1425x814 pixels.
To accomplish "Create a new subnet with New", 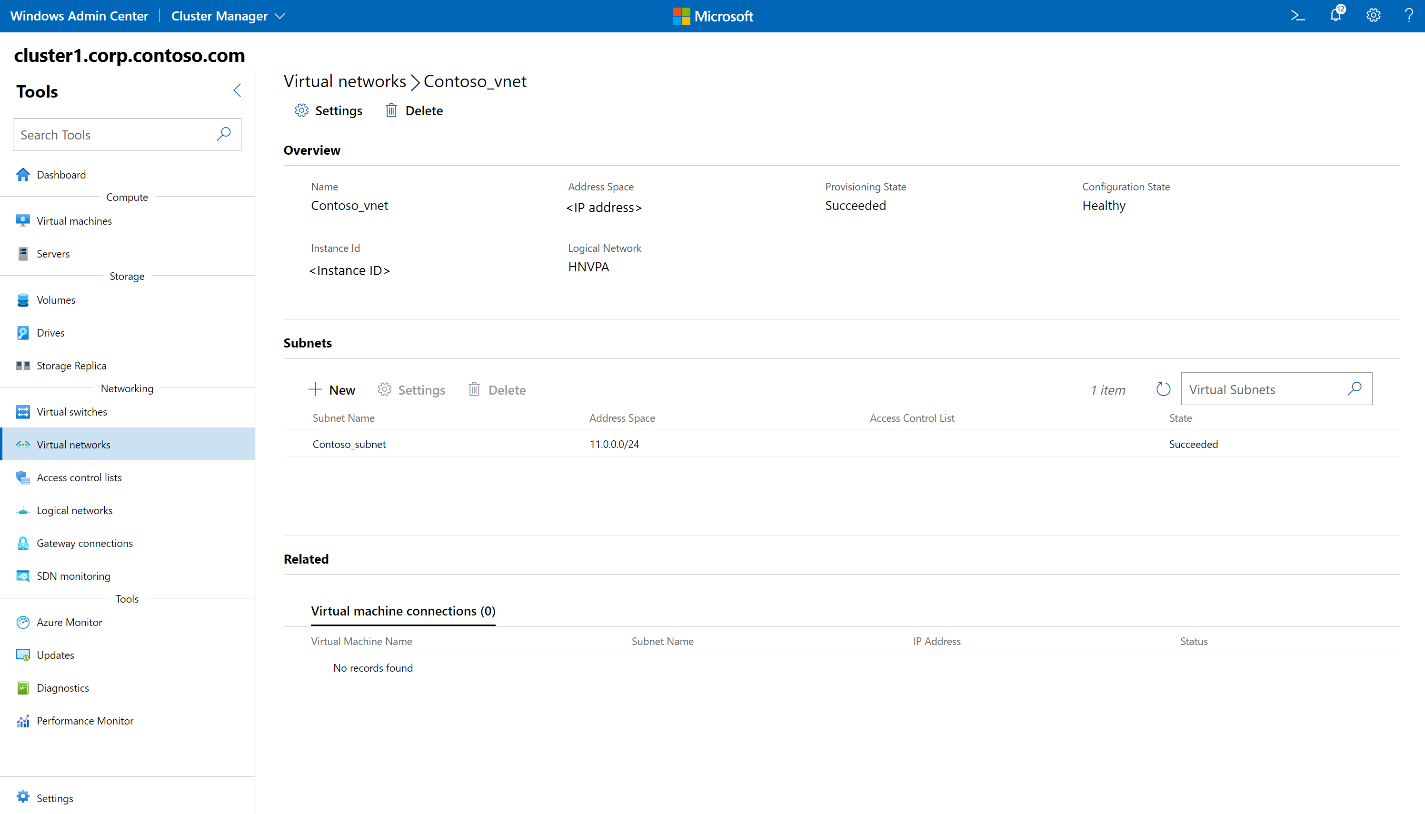I will pyautogui.click(x=331, y=389).
